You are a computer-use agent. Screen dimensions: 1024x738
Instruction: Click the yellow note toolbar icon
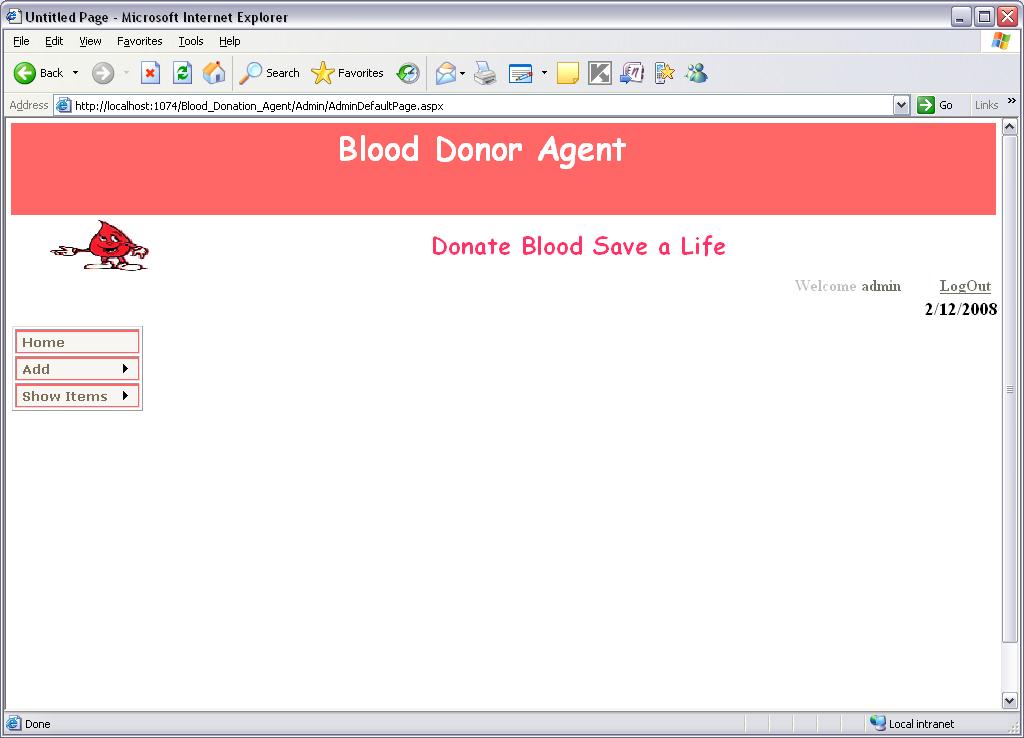568,73
